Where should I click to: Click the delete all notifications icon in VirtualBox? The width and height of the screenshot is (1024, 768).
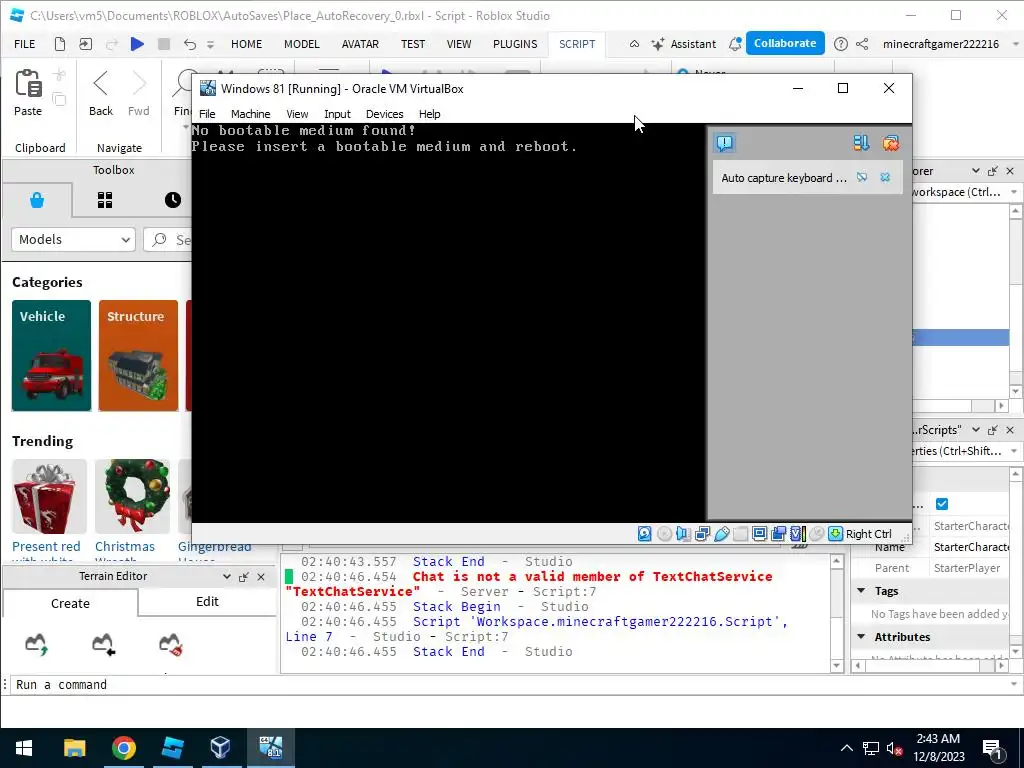pyautogui.click(x=890, y=143)
